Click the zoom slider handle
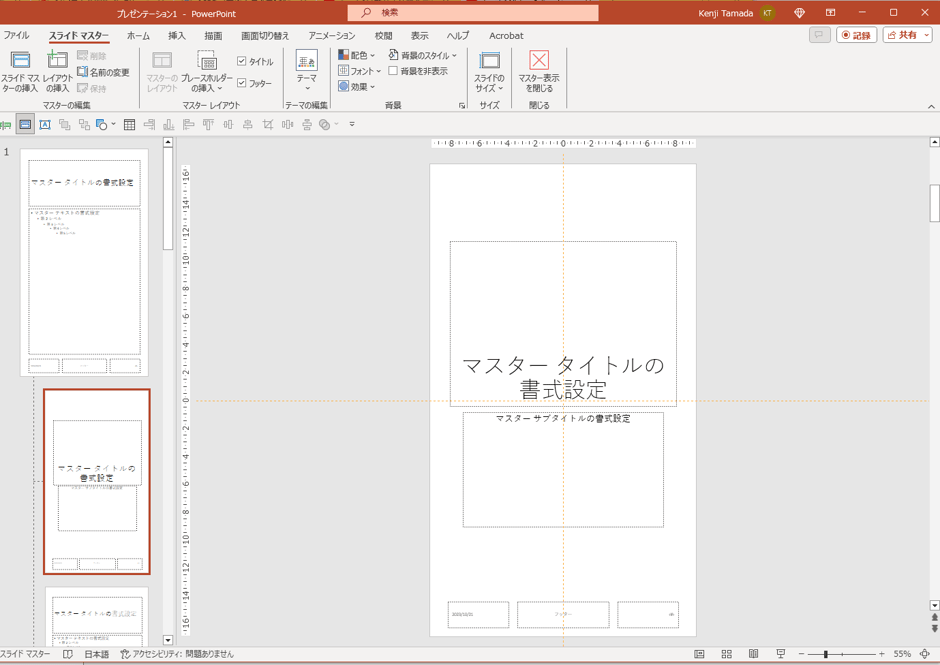940x665 pixels. click(x=825, y=654)
